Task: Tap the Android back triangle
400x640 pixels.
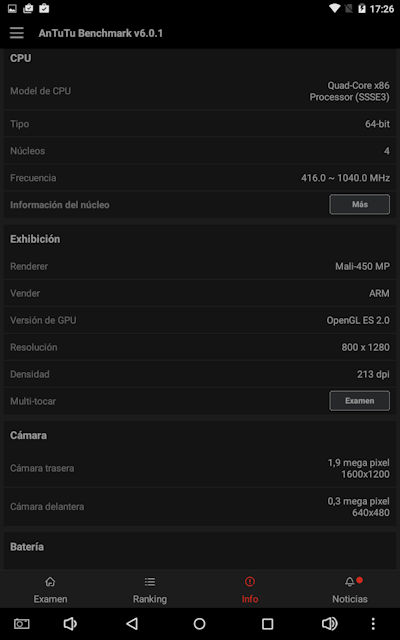Action: tap(132, 624)
